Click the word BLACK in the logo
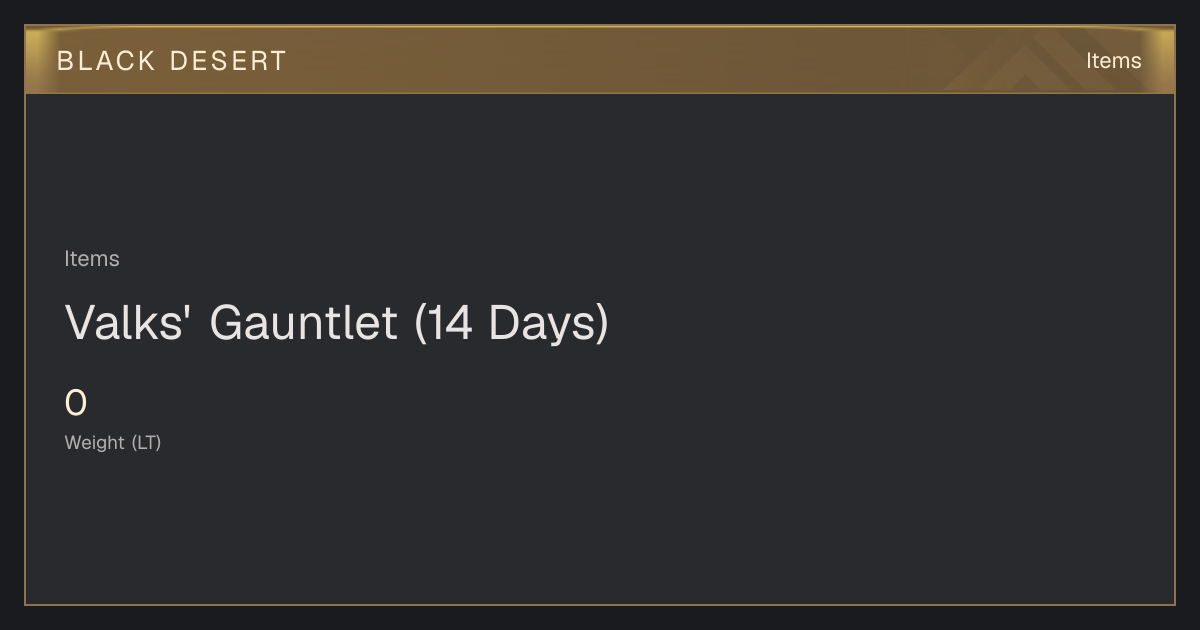 tap(106, 61)
